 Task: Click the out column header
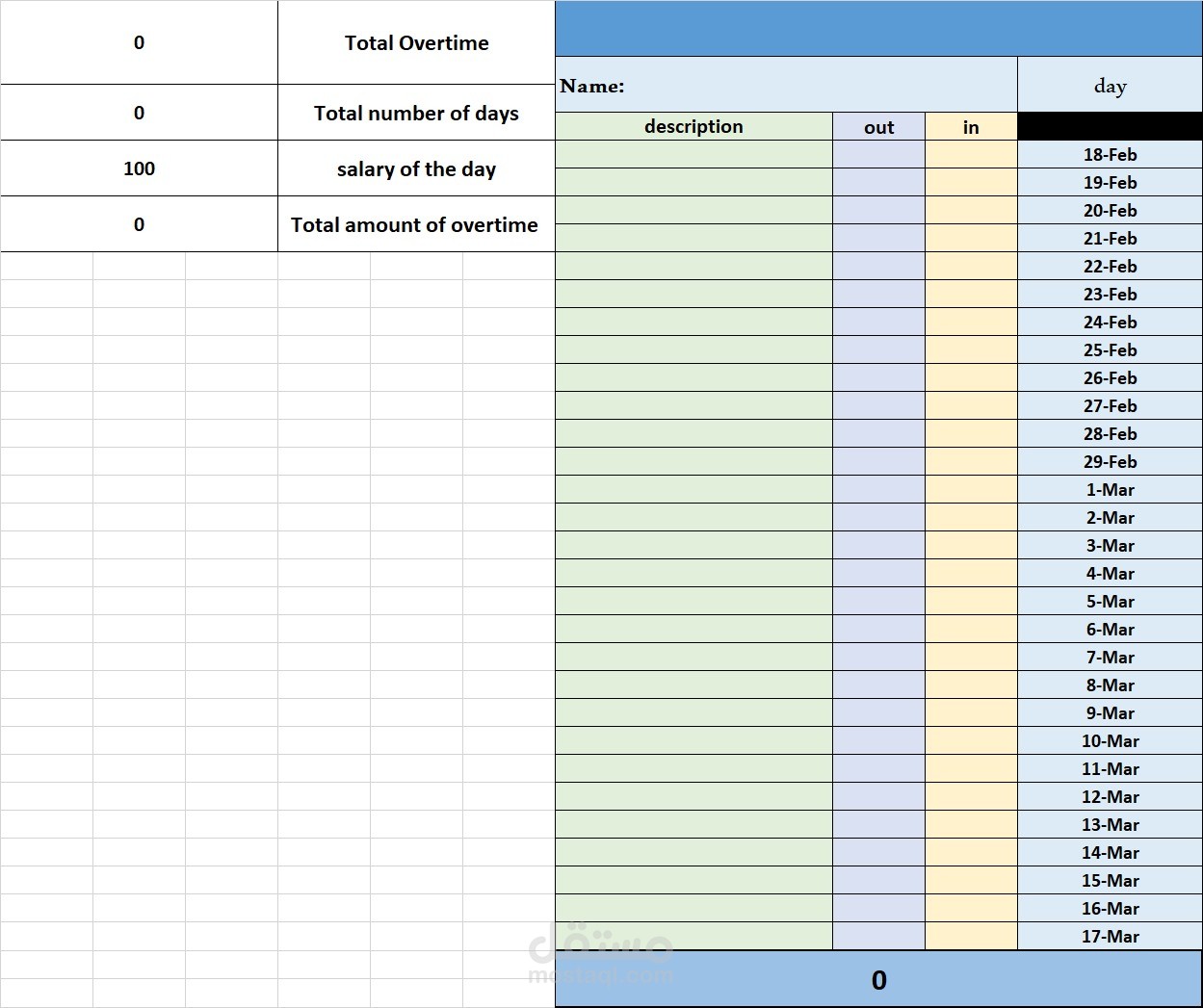point(878,126)
